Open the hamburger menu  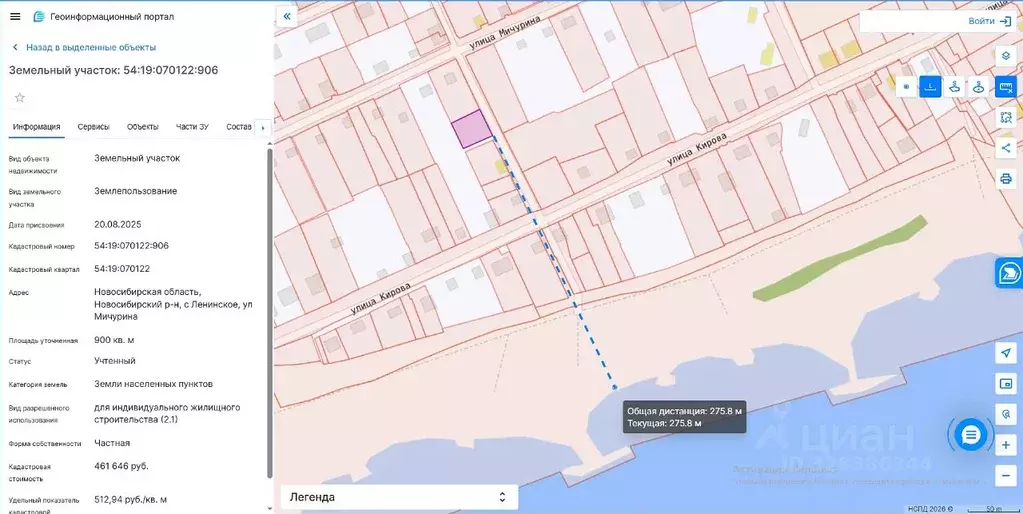[14, 16]
